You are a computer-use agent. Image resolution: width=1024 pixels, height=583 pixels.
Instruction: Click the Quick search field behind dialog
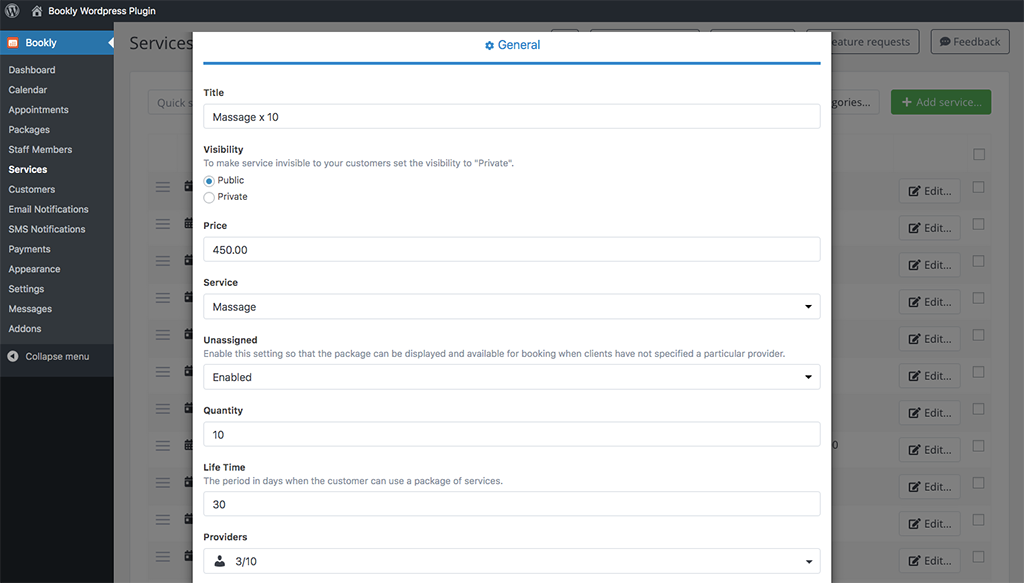[x=170, y=102]
